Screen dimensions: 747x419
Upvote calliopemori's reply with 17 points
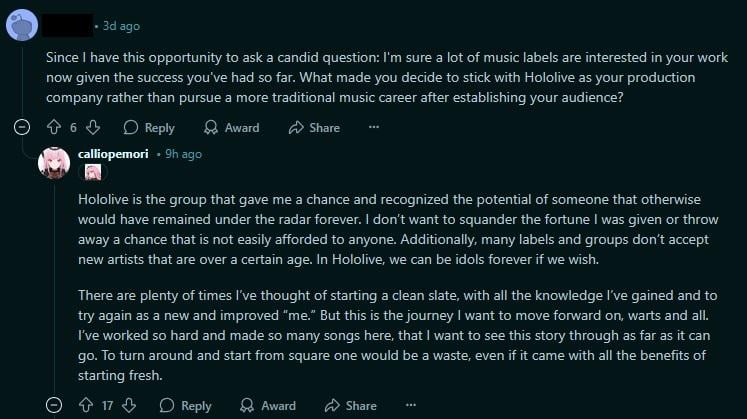[86, 405]
